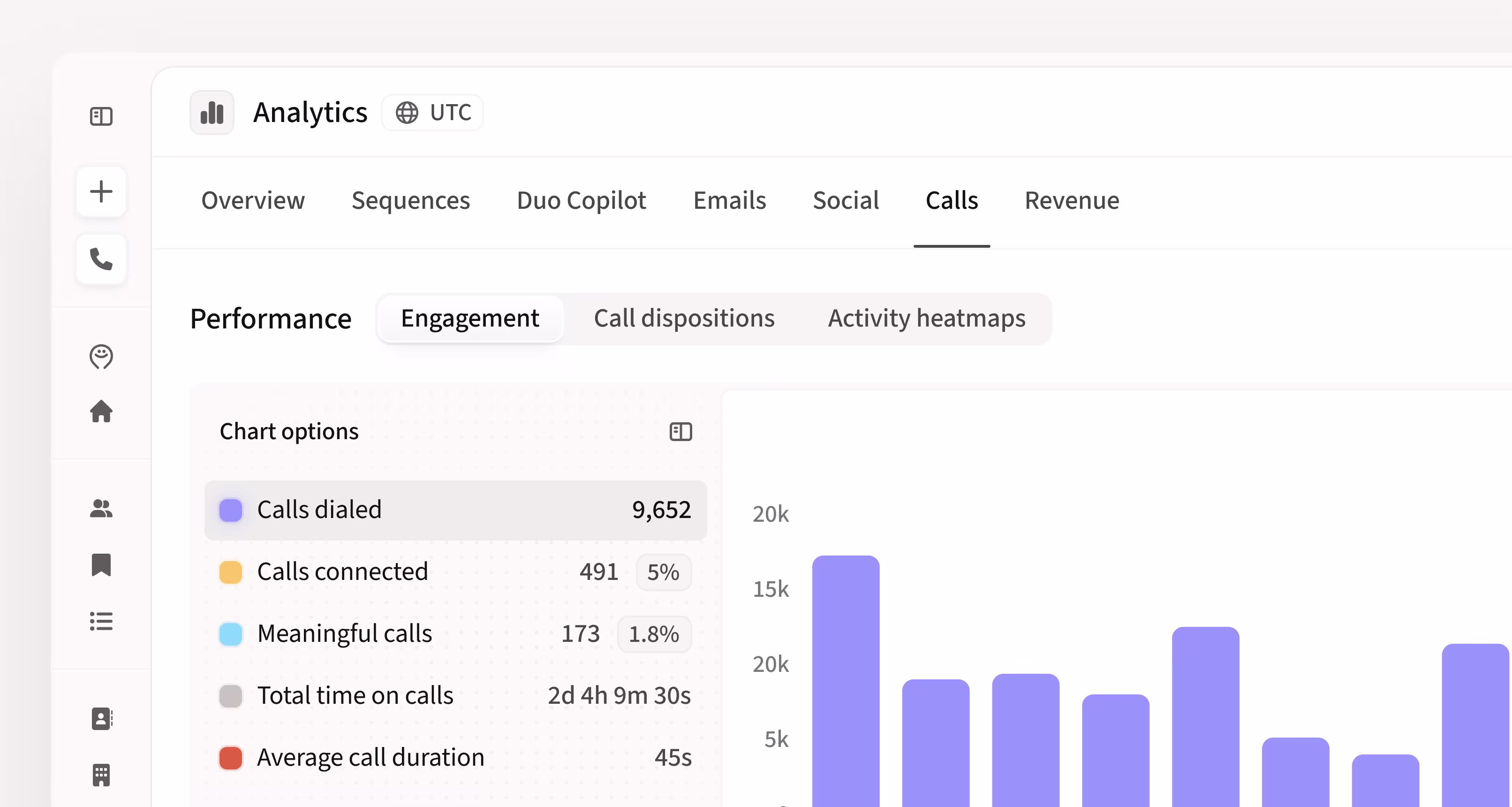Switch to the Social tab
1512x807 pixels.
846,200
